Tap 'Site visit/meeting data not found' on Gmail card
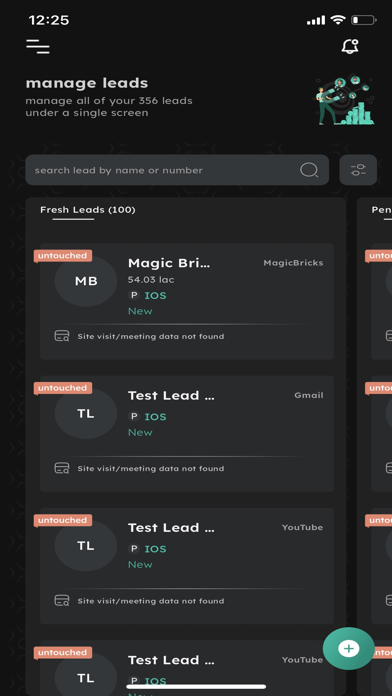This screenshot has width=392, height=696. coord(150,469)
